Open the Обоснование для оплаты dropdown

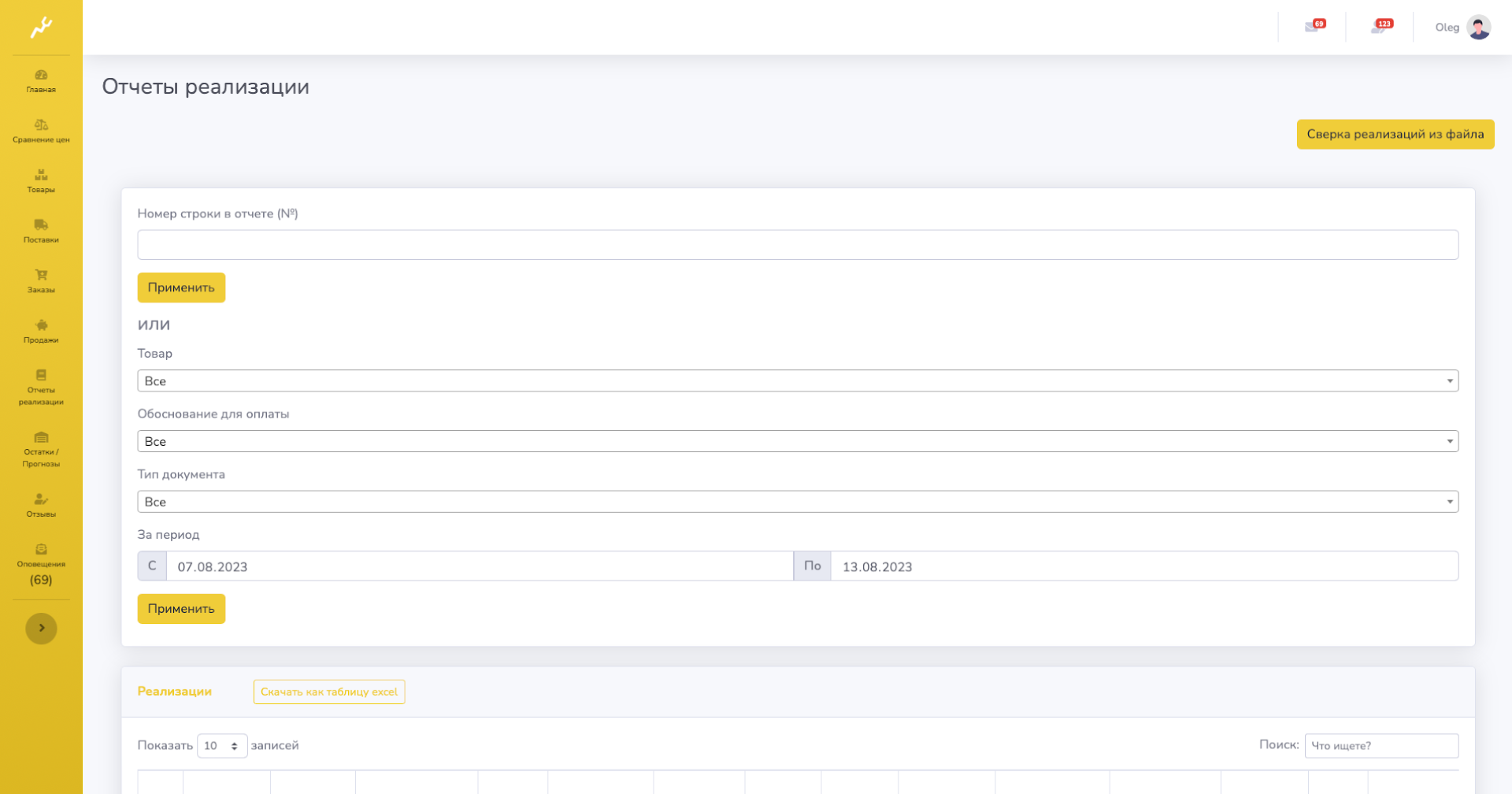coord(798,441)
